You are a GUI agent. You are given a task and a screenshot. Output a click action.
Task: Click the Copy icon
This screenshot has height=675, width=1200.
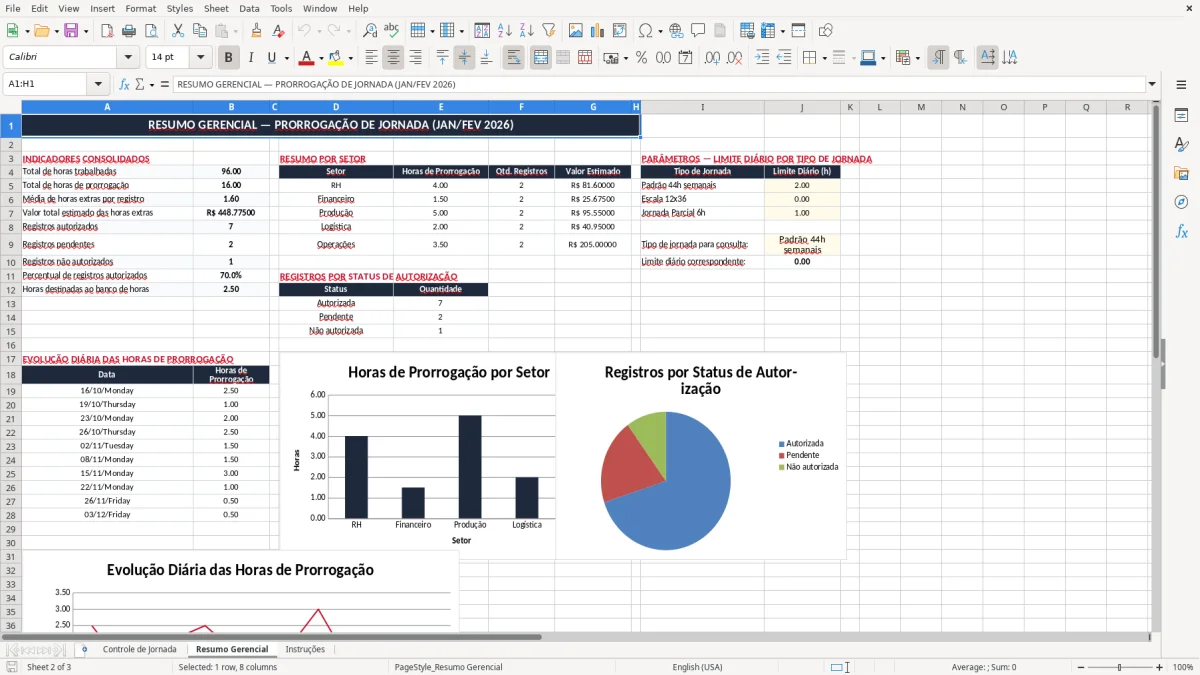[199, 31]
